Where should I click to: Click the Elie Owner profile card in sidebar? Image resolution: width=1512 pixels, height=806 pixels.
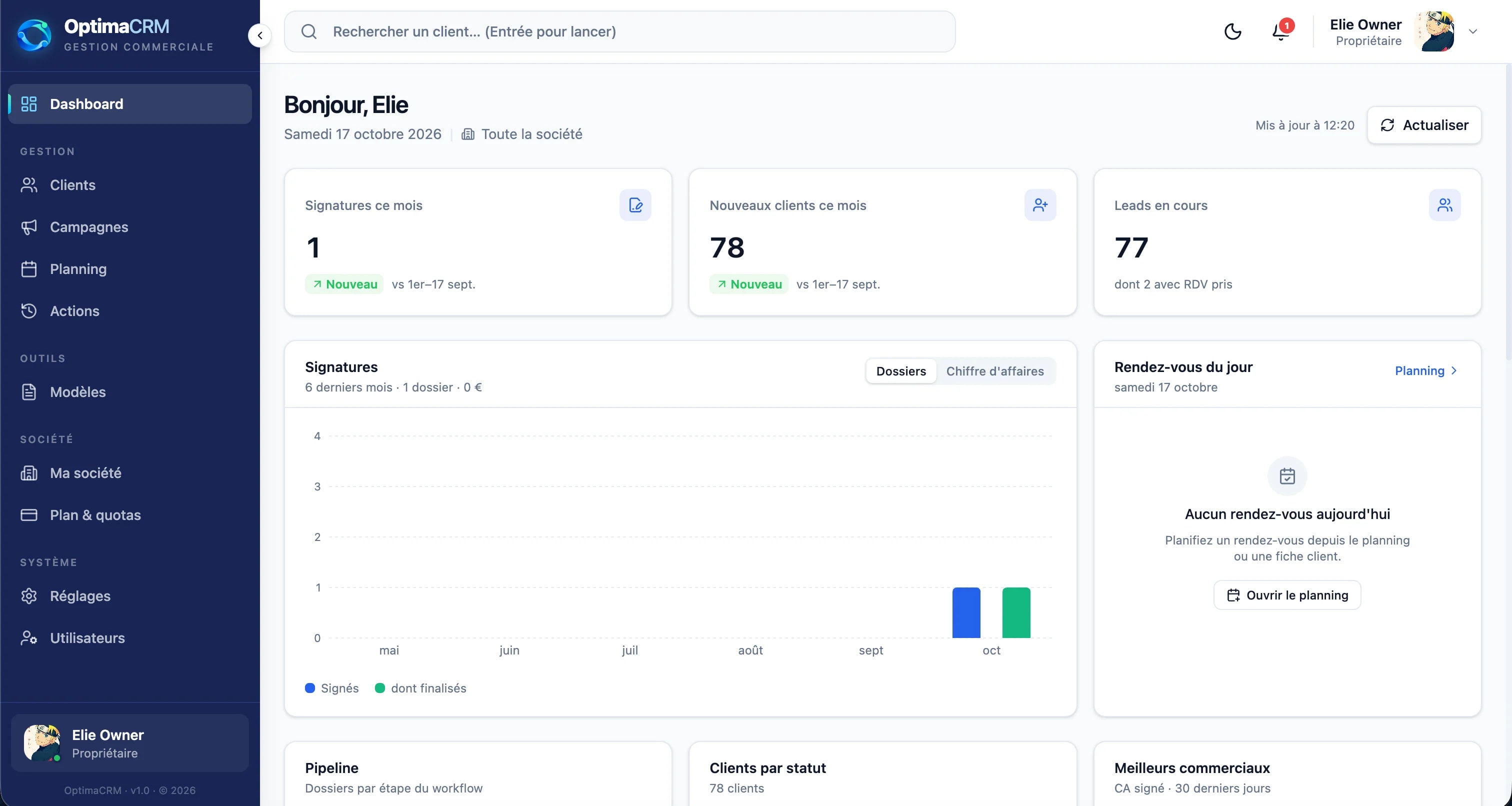click(129, 743)
